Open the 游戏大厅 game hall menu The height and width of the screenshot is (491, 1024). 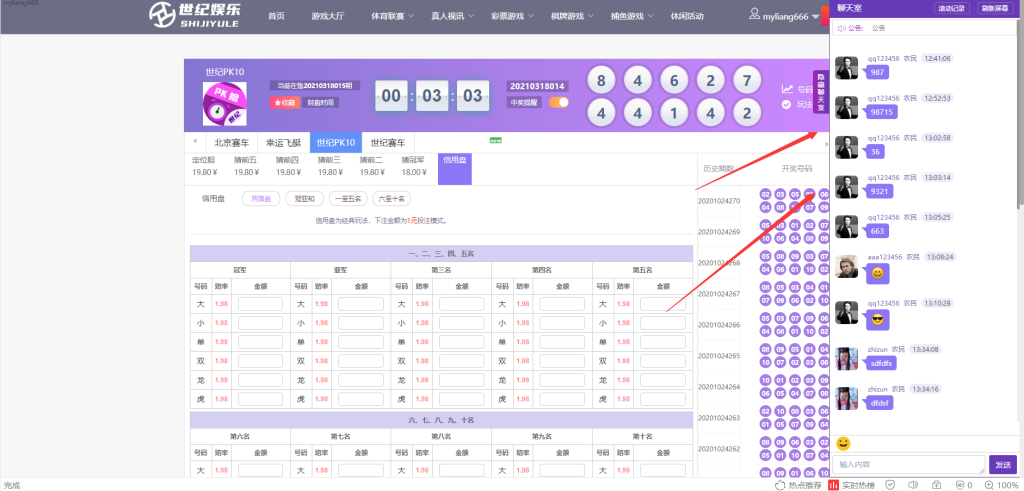point(326,16)
